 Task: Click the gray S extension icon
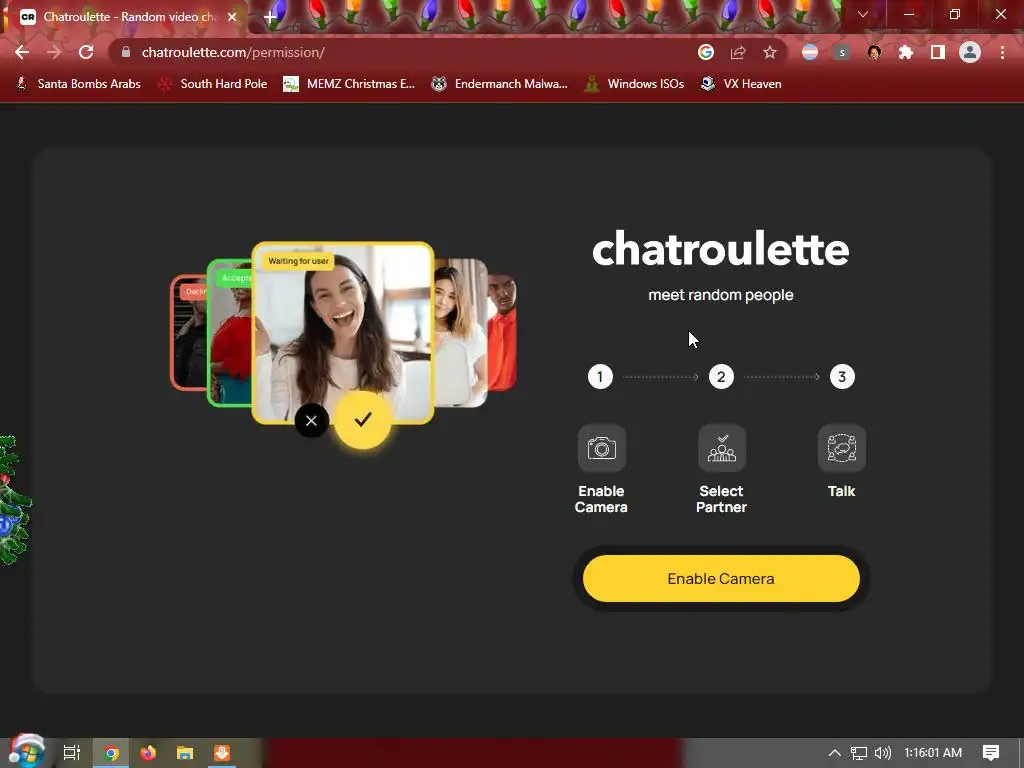point(842,52)
